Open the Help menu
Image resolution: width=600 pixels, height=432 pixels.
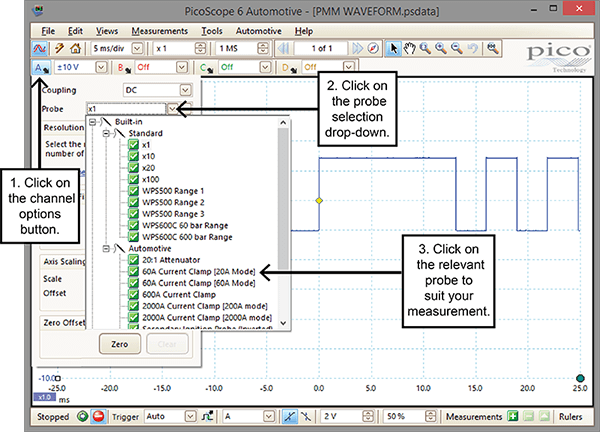coord(304,31)
